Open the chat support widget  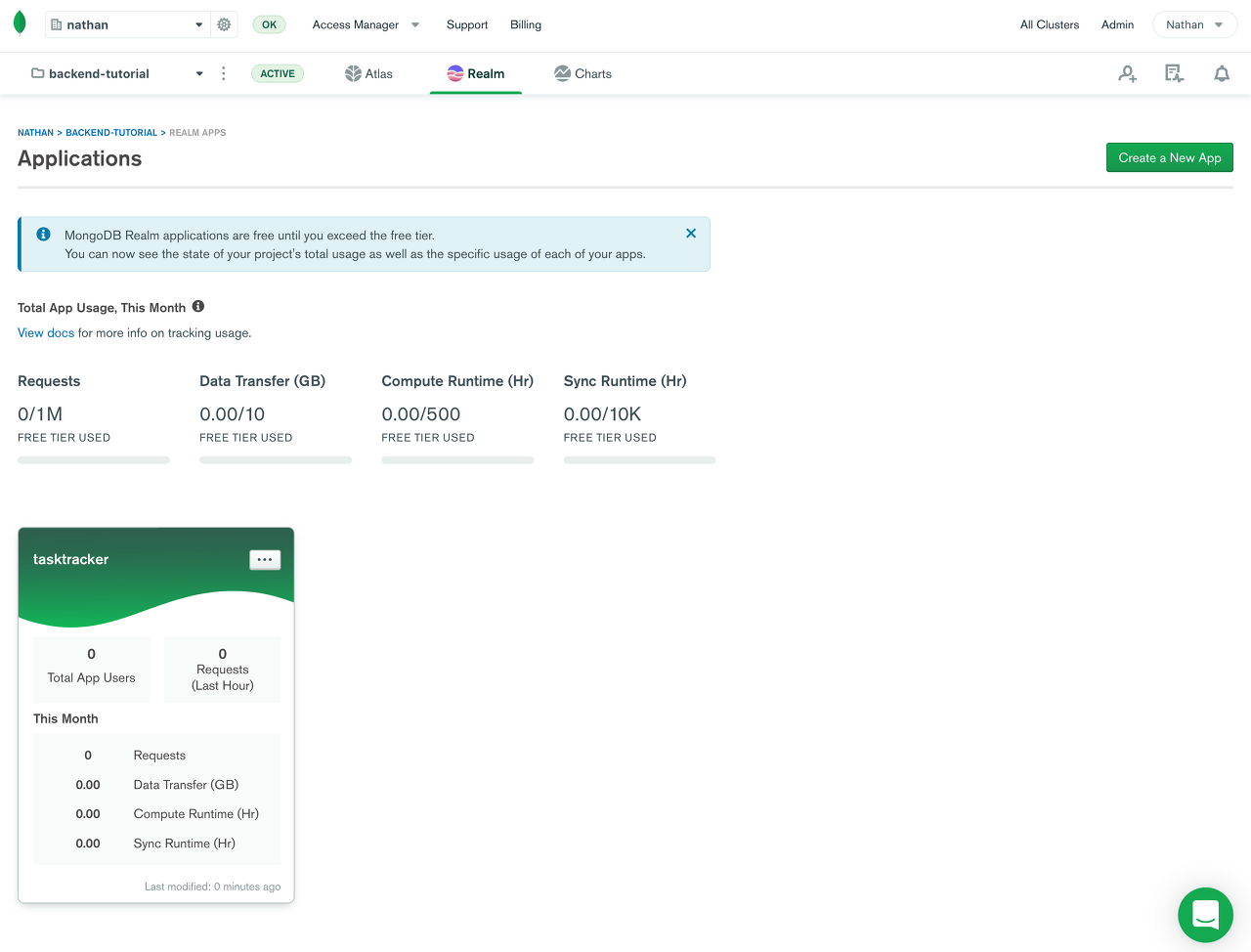point(1206,915)
